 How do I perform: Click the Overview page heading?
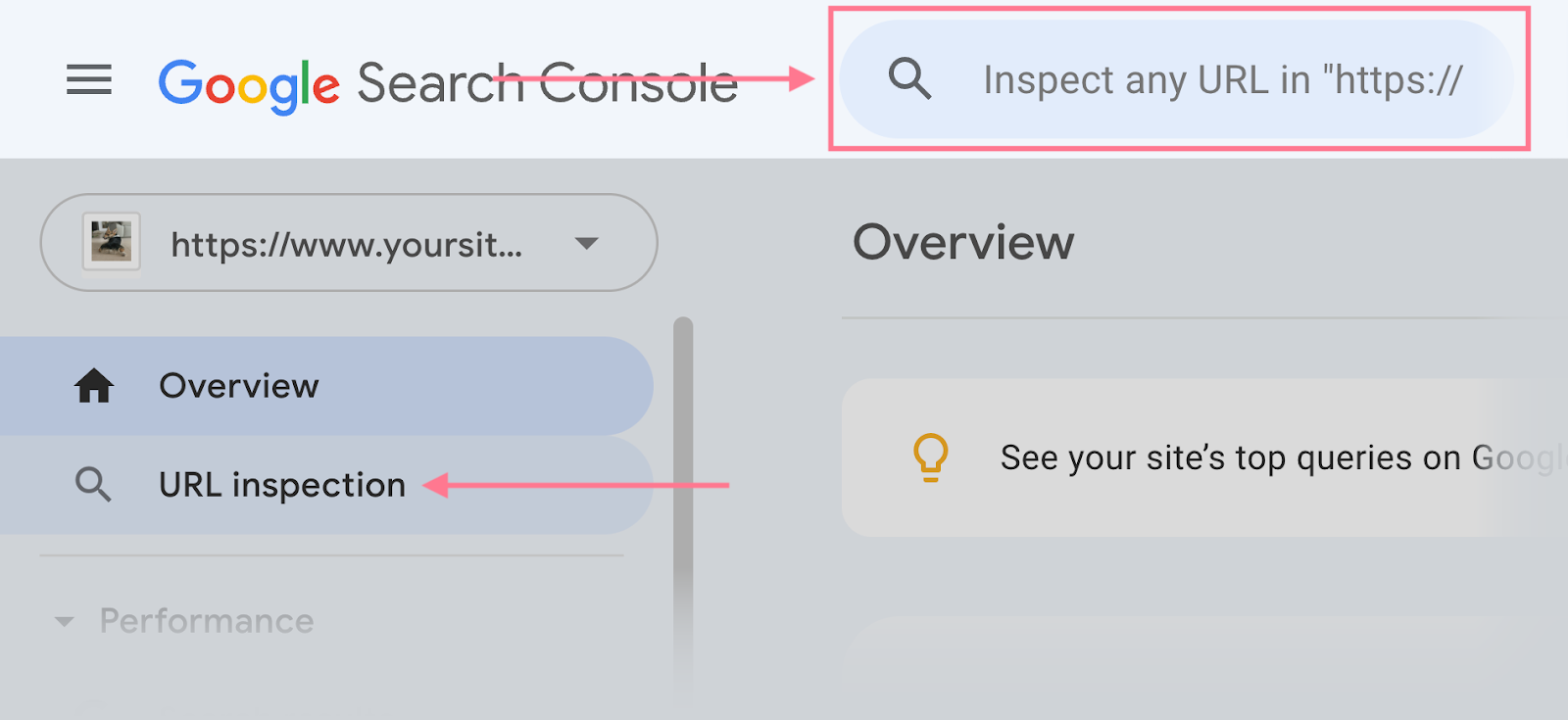[x=963, y=242]
